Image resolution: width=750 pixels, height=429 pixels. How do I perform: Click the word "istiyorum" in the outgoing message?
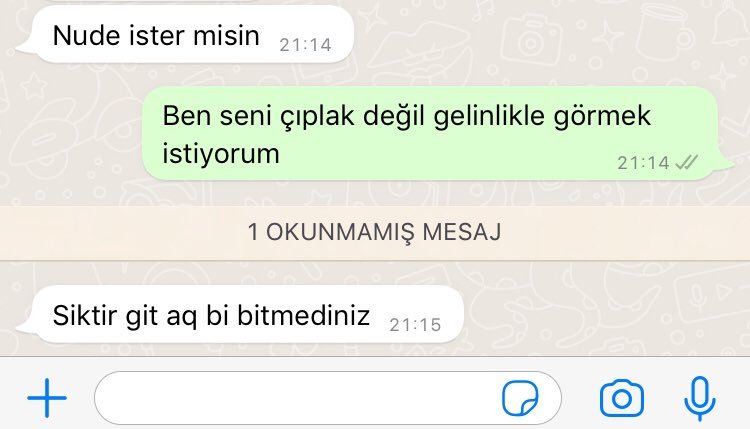point(221,154)
